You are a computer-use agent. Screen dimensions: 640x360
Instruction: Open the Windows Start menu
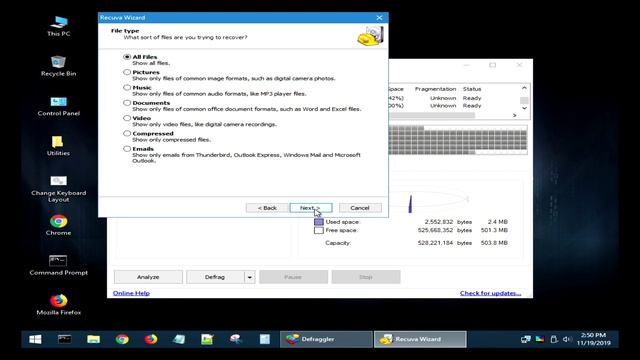[36, 339]
